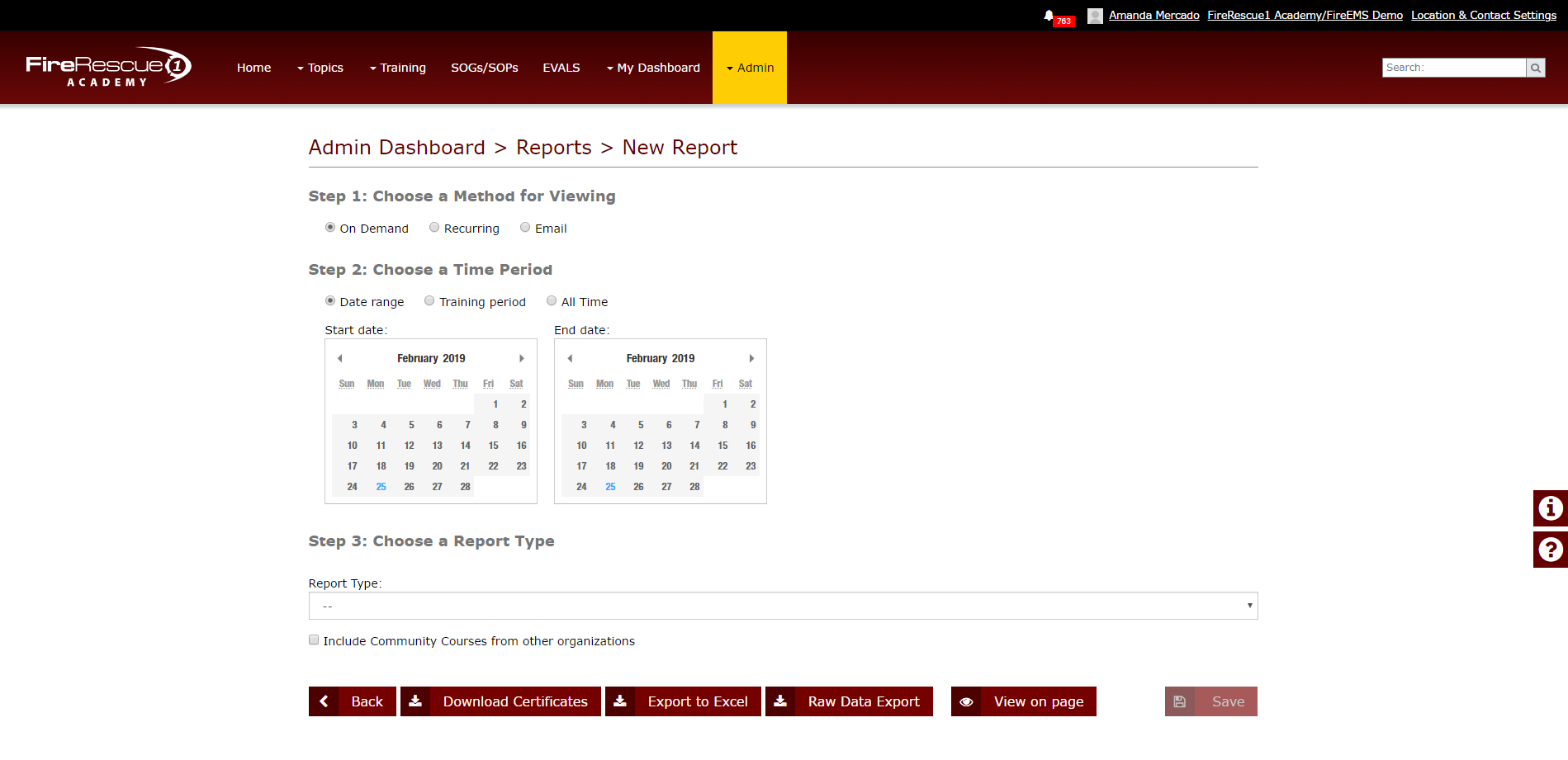Screen dimensions: 1568x760
Task: Select the Recurring viewing method
Action: coord(434,228)
